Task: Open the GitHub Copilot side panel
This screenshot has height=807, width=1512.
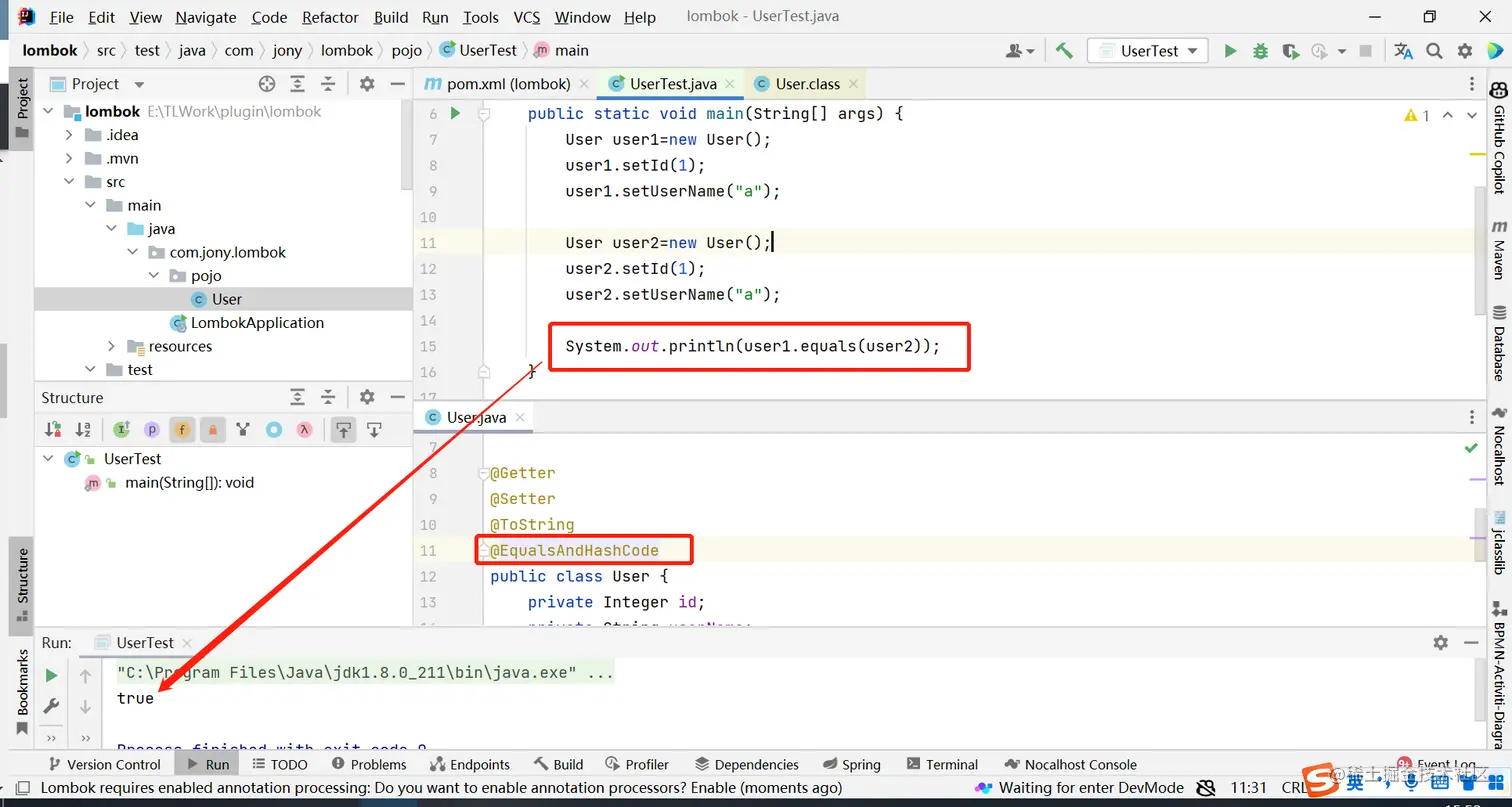Action: [x=1499, y=138]
